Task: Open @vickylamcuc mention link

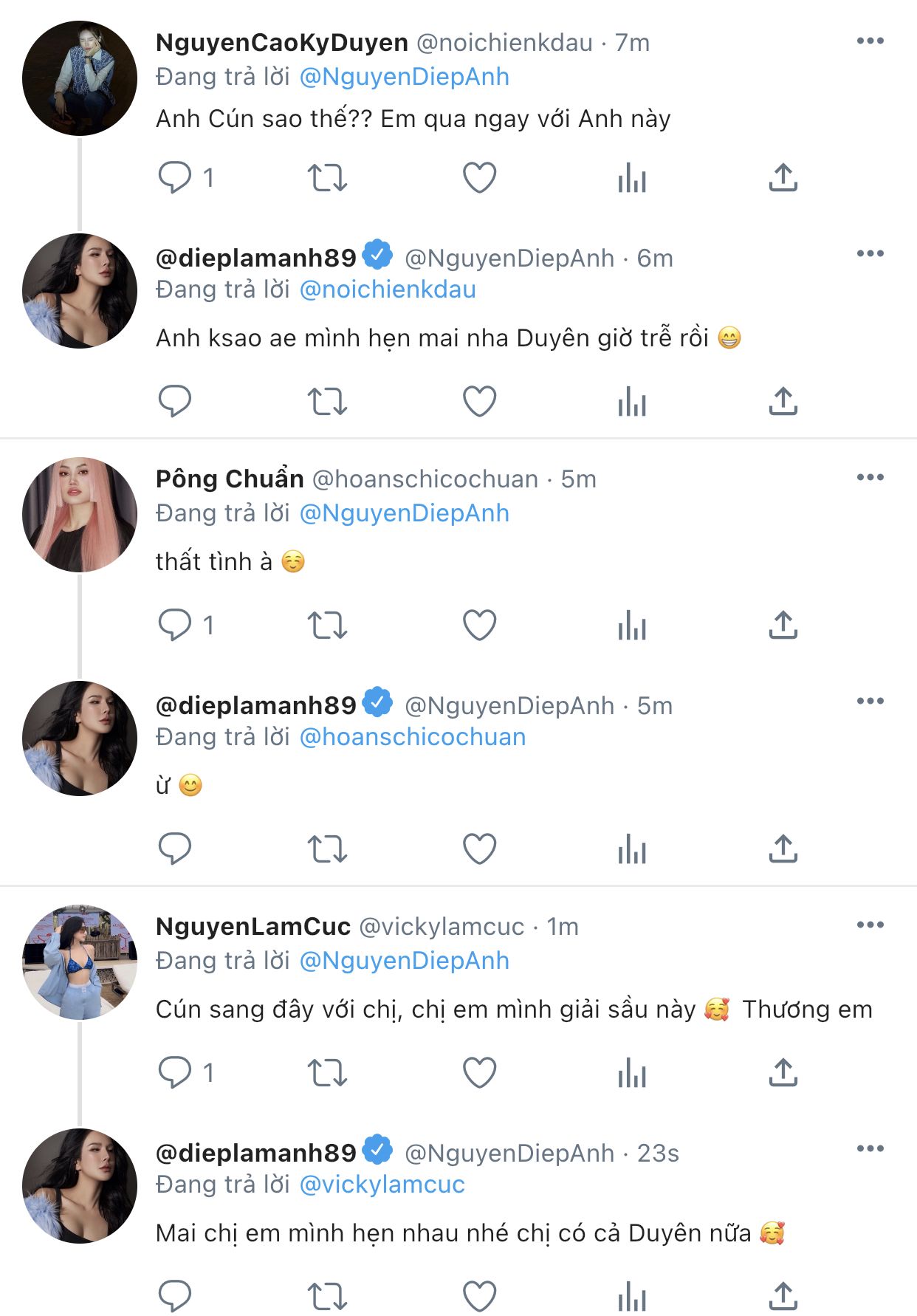Action: click(x=382, y=1185)
